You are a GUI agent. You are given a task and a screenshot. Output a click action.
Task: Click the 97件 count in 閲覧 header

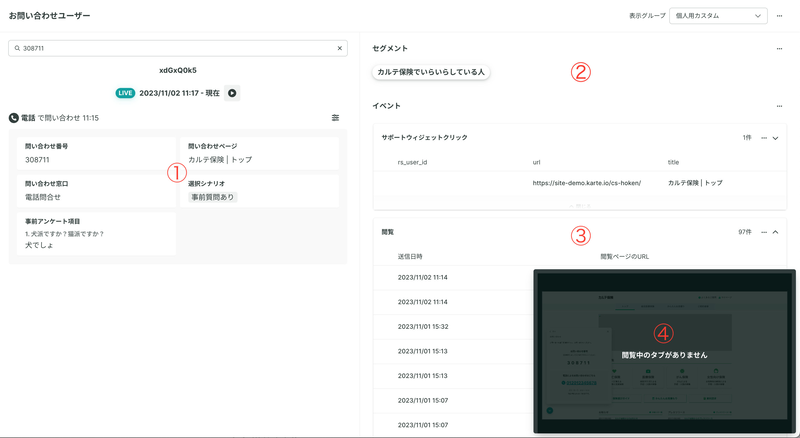pyautogui.click(x=745, y=232)
